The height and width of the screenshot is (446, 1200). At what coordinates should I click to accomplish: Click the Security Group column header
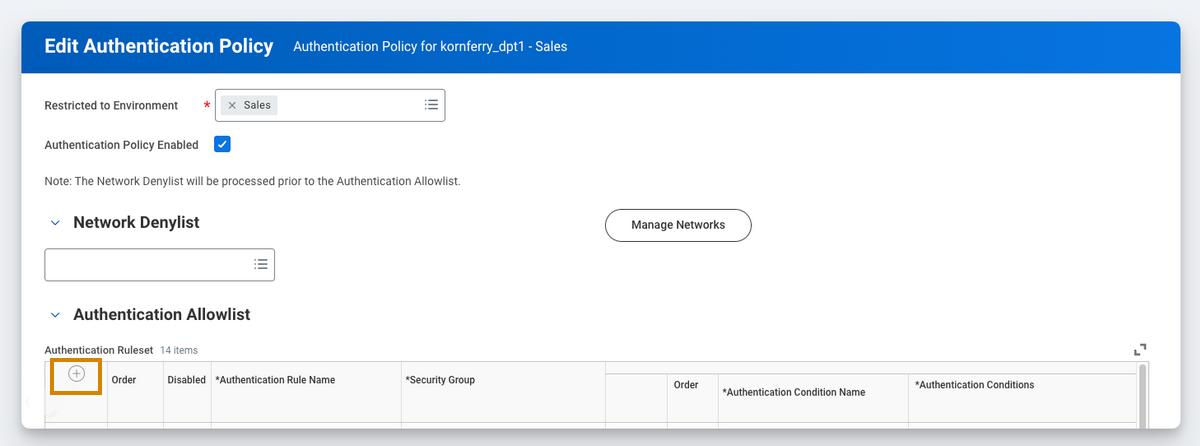(440, 380)
